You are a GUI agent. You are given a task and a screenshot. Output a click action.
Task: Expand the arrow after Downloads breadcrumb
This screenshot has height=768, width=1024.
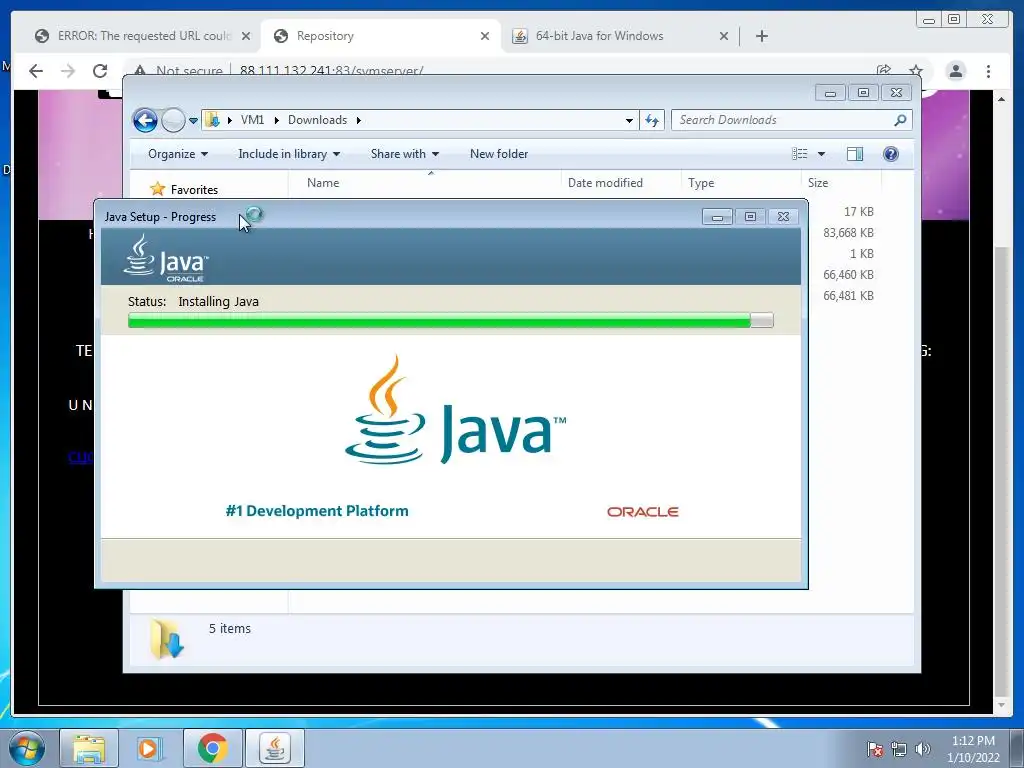[359, 120]
